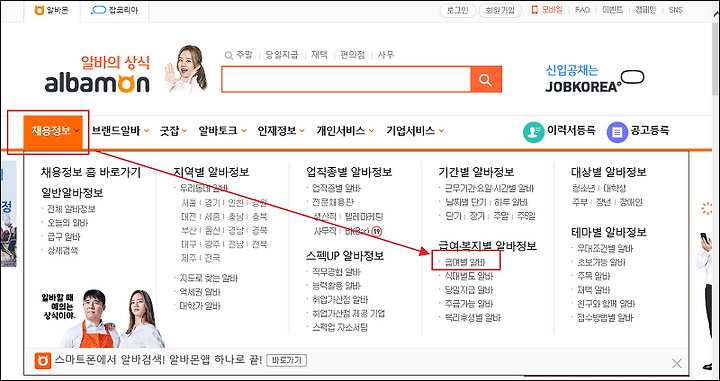Open 우대조건별 알바
Screen dimensions: 720x381
[605, 249]
